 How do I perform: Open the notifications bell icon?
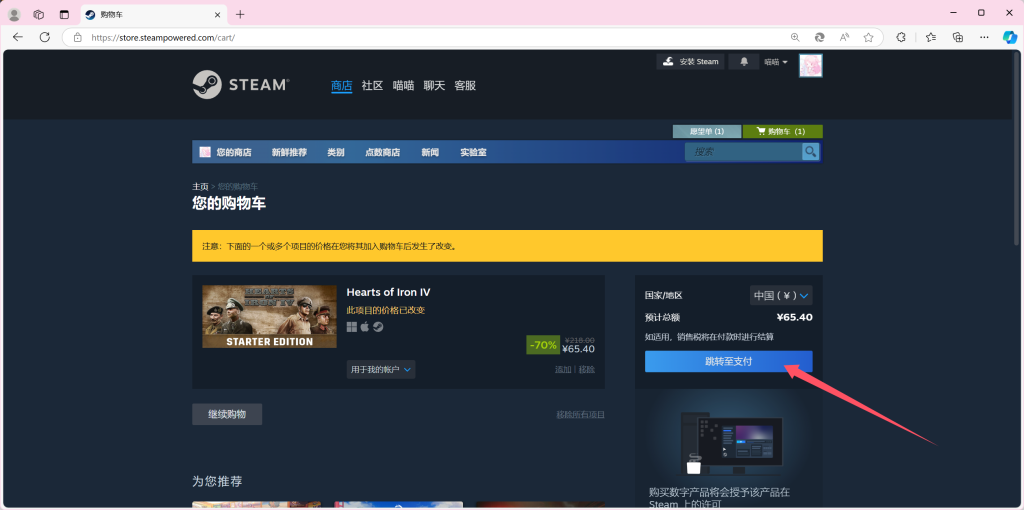point(744,61)
